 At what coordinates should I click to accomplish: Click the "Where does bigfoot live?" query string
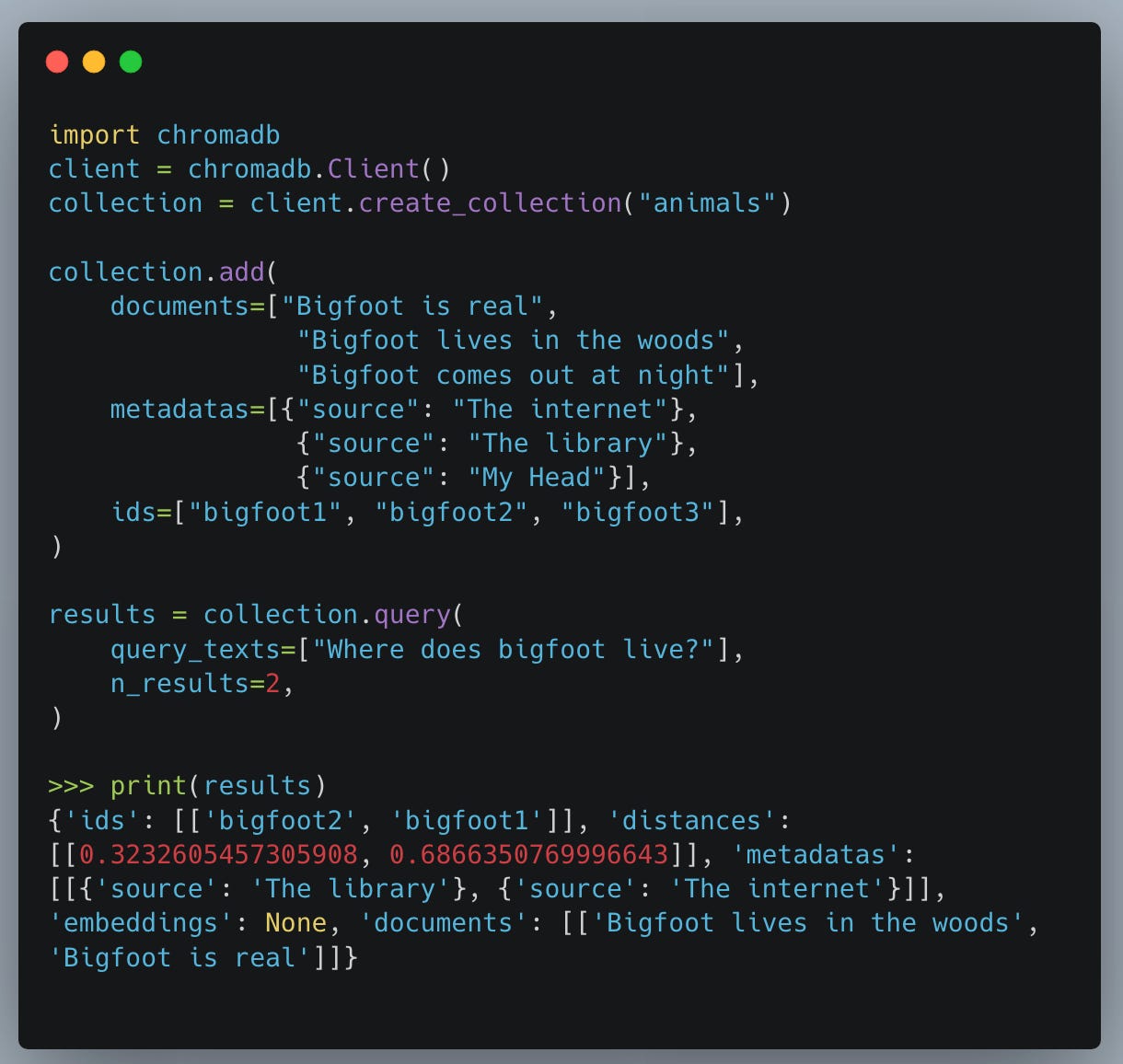pos(513,650)
